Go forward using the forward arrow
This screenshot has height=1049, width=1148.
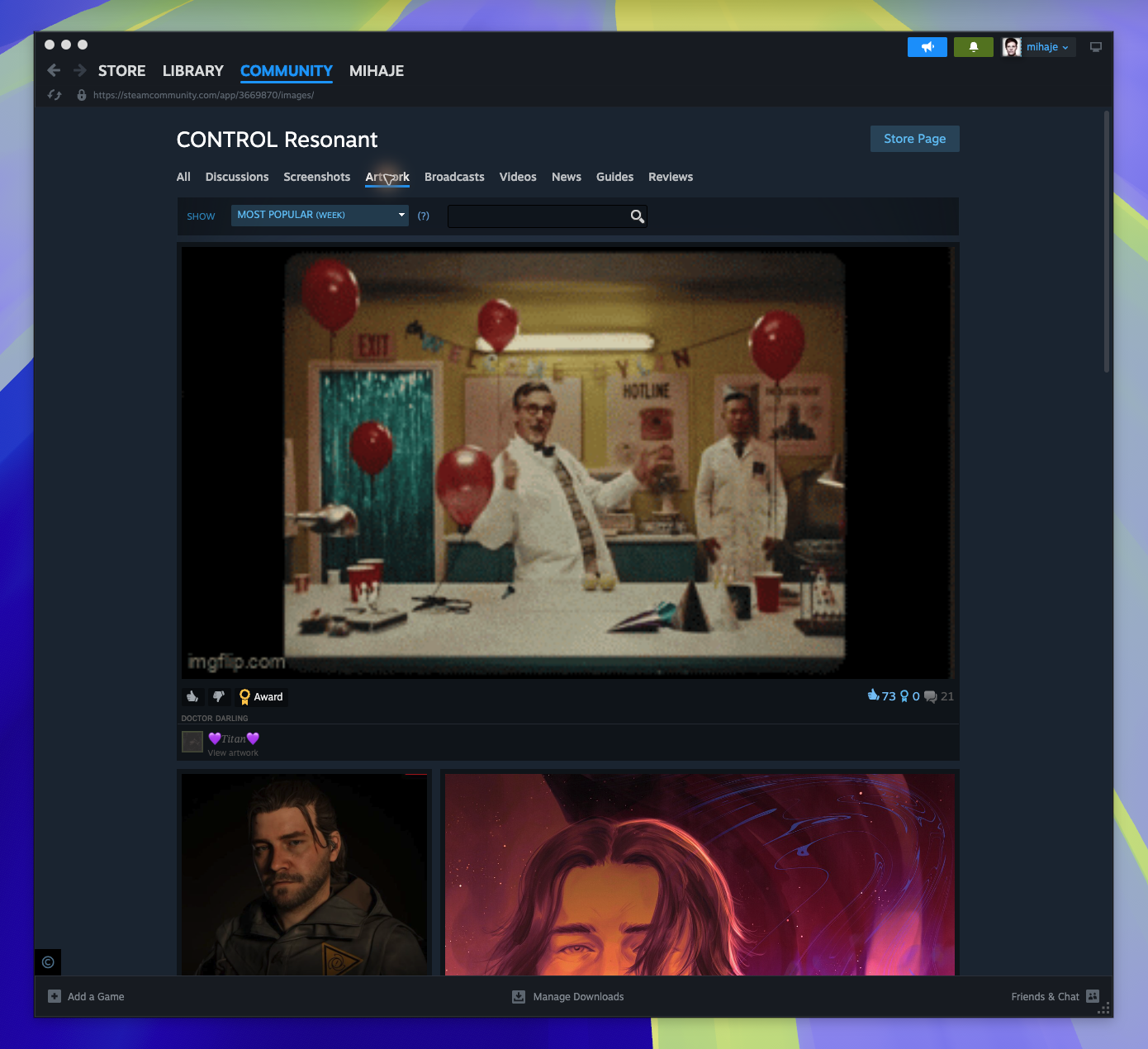(80, 71)
